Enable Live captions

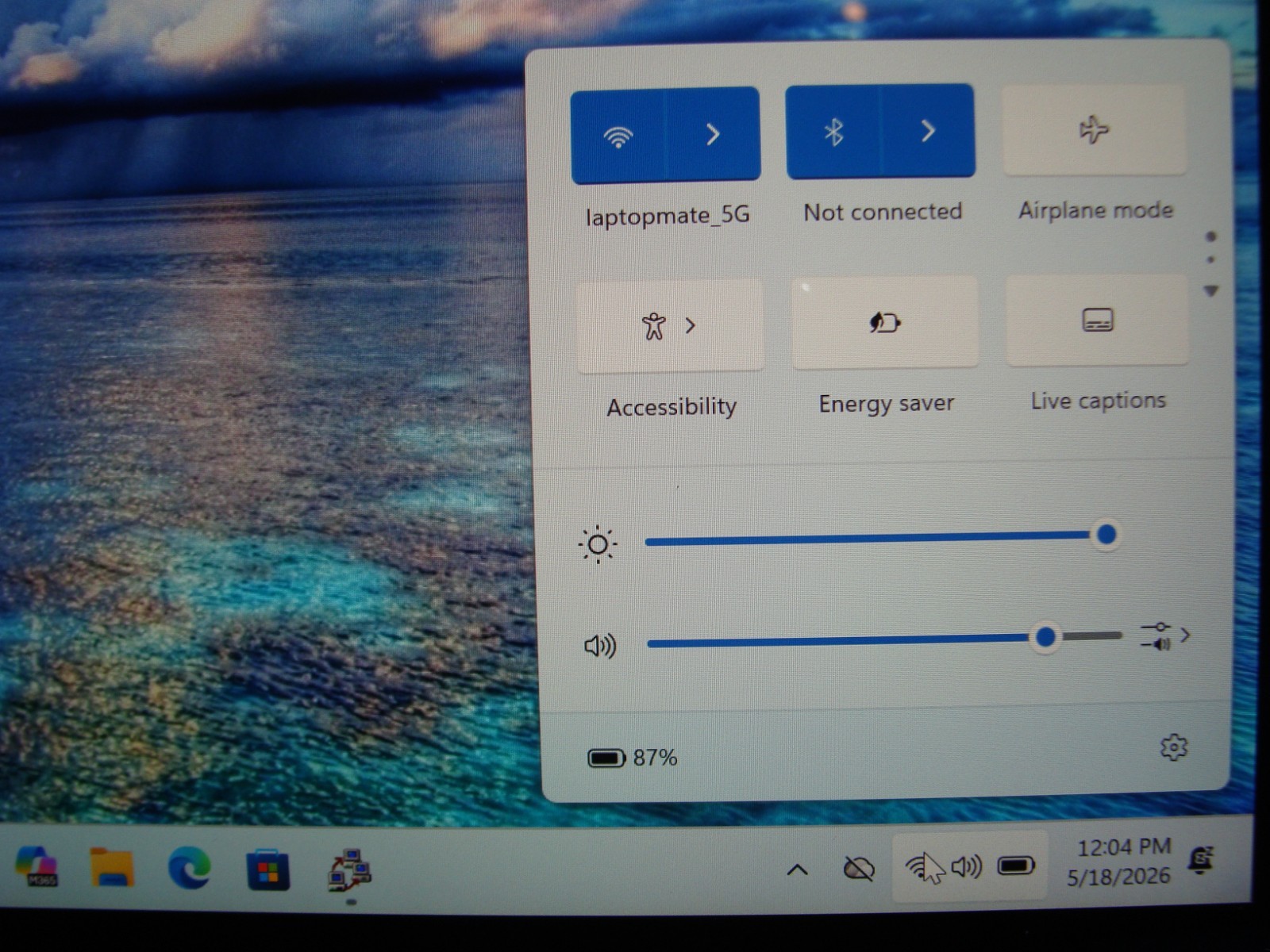[x=1098, y=321]
